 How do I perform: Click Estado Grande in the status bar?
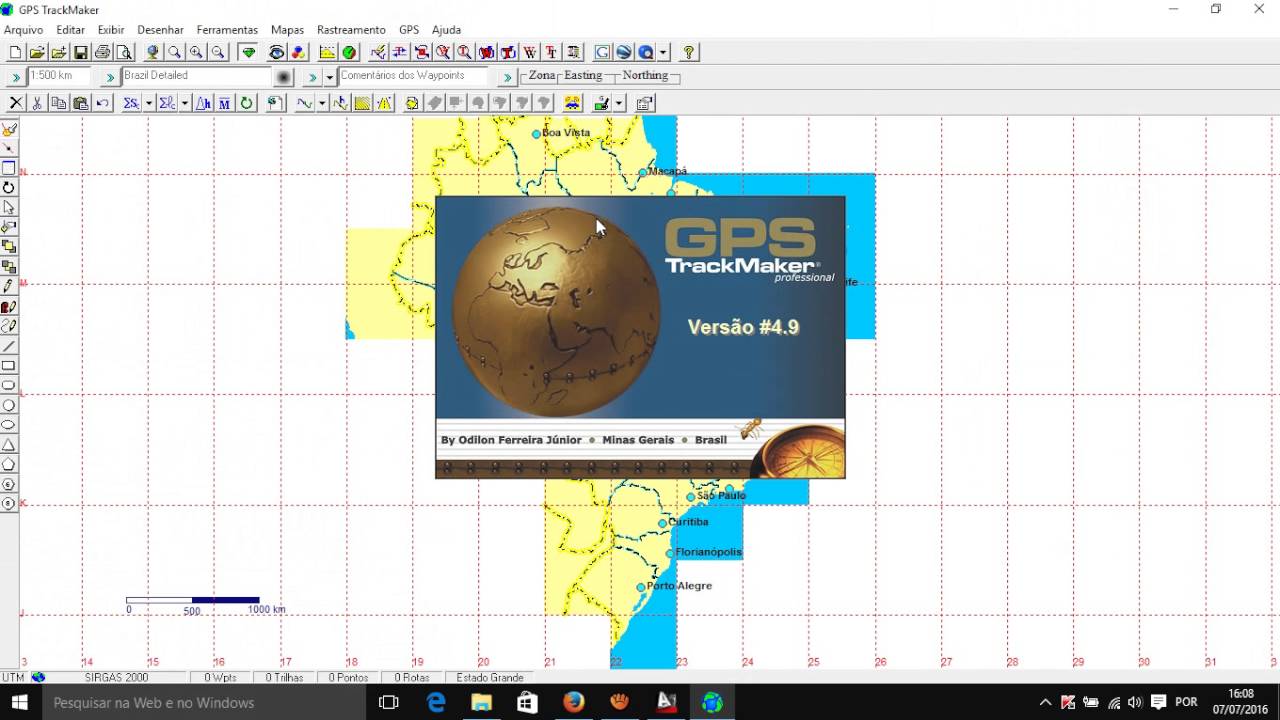pos(490,677)
